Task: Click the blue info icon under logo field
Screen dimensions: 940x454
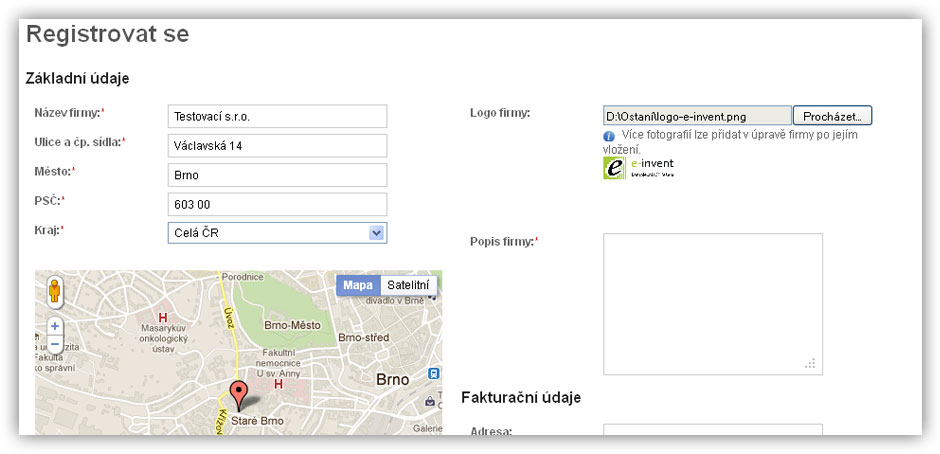Action: (x=608, y=136)
